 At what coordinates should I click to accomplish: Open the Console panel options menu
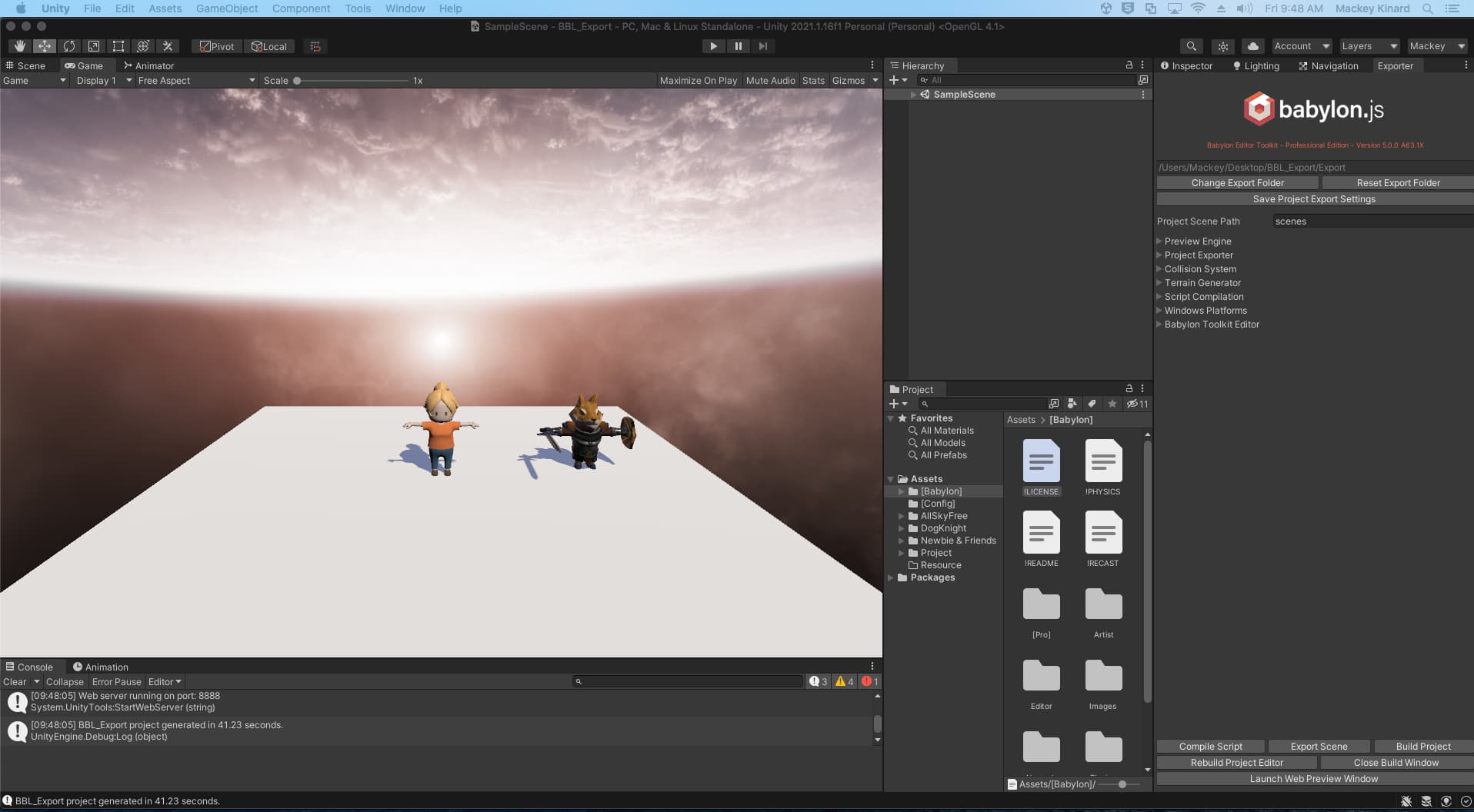872,667
